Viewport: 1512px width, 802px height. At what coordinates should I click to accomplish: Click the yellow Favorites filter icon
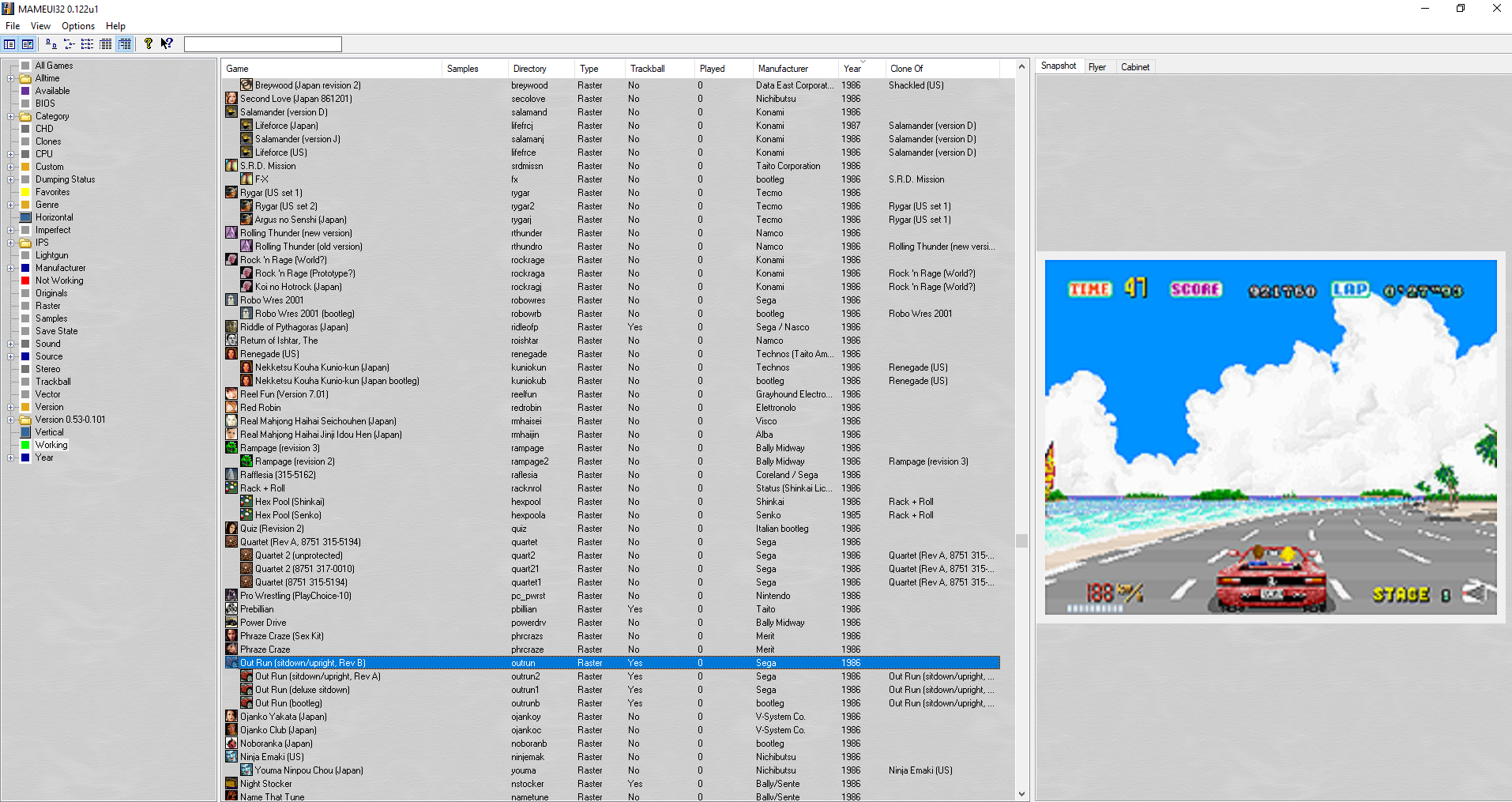[25, 192]
